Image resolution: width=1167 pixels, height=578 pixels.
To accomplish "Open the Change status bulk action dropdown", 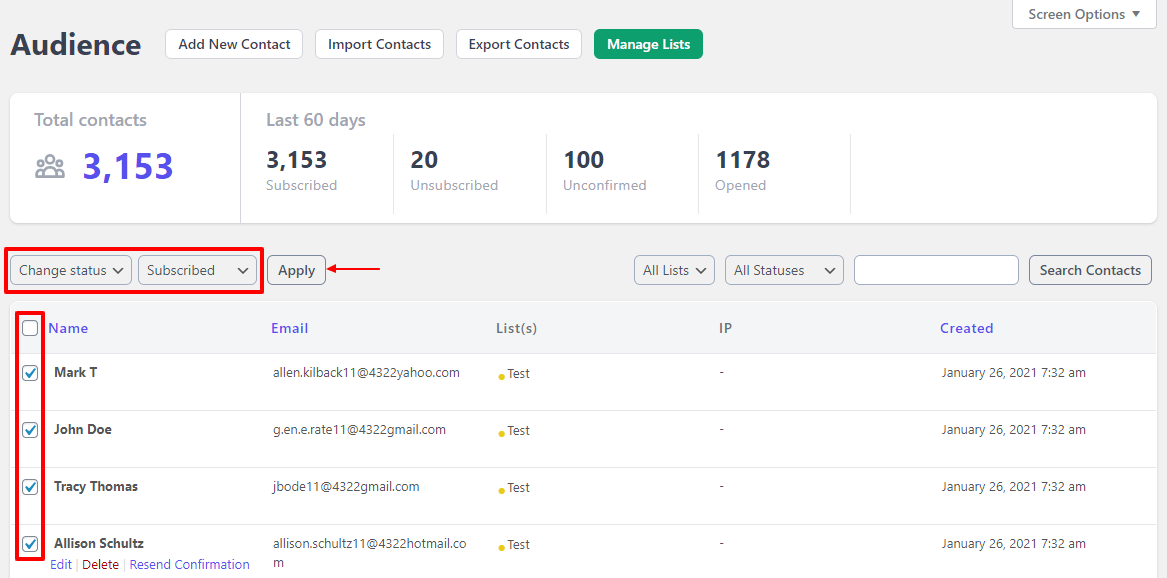I will pyautogui.click(x=71, y=270).
